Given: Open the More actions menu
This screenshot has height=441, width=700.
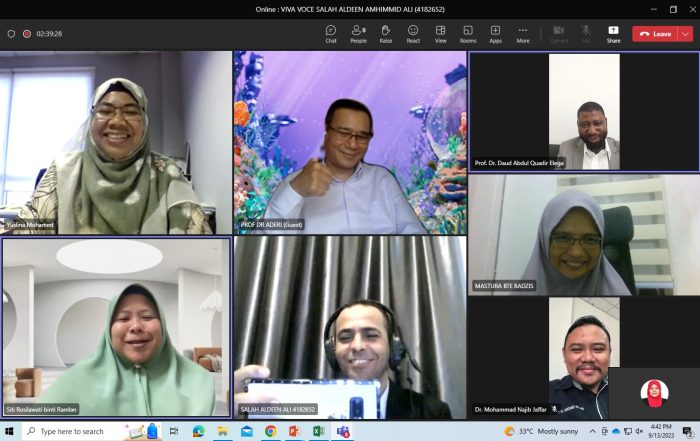Looking at the screenshot, I should [x=523, y=33].
